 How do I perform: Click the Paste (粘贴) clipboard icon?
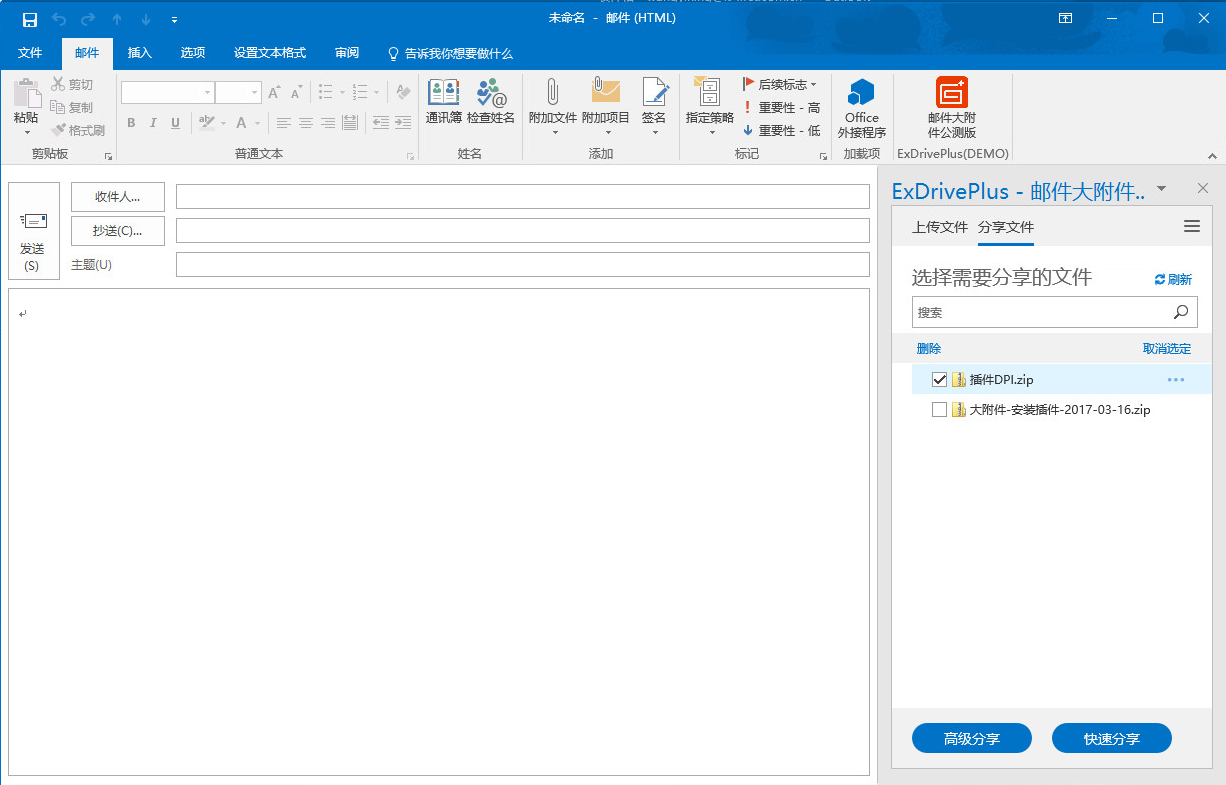click(x=26, y=93)
